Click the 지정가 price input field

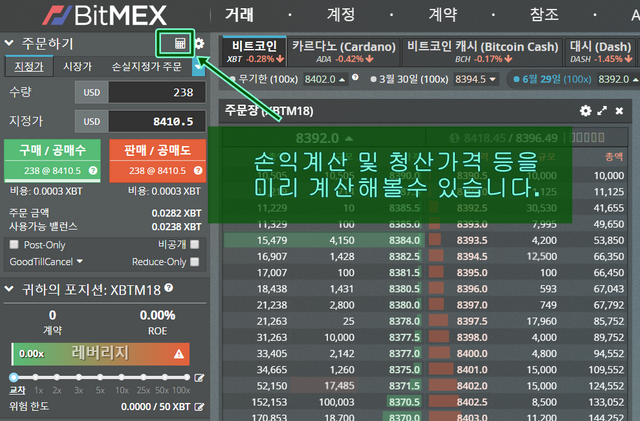click(x=157, y=121)
